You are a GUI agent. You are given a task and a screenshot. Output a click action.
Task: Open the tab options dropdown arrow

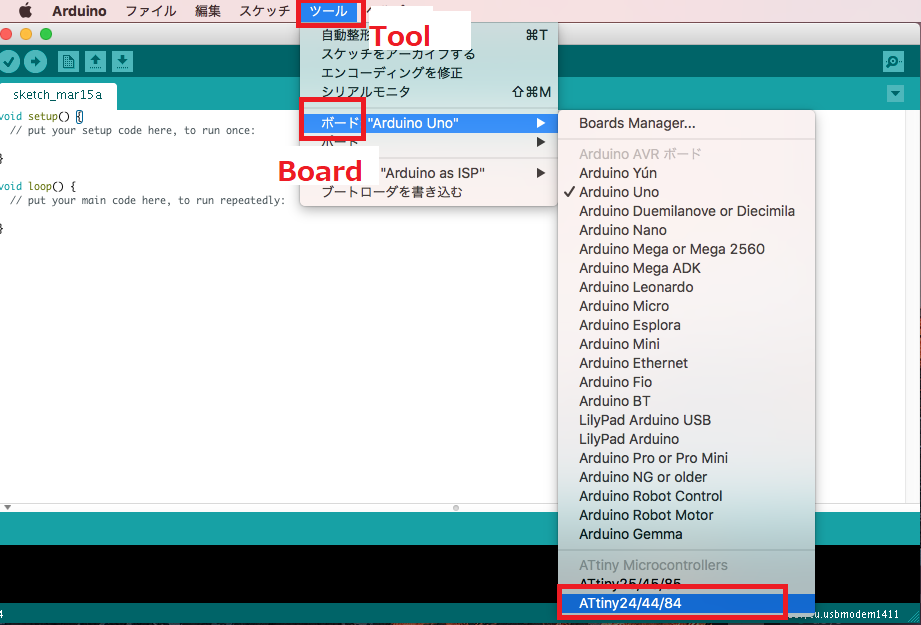pos(895,93)
